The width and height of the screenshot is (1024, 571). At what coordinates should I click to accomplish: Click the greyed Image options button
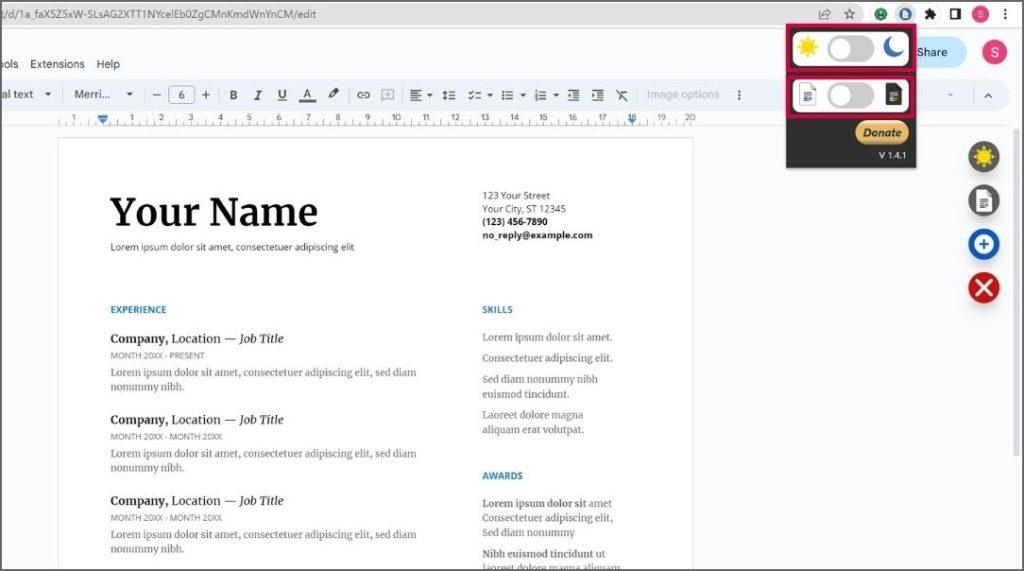(682, 95)
